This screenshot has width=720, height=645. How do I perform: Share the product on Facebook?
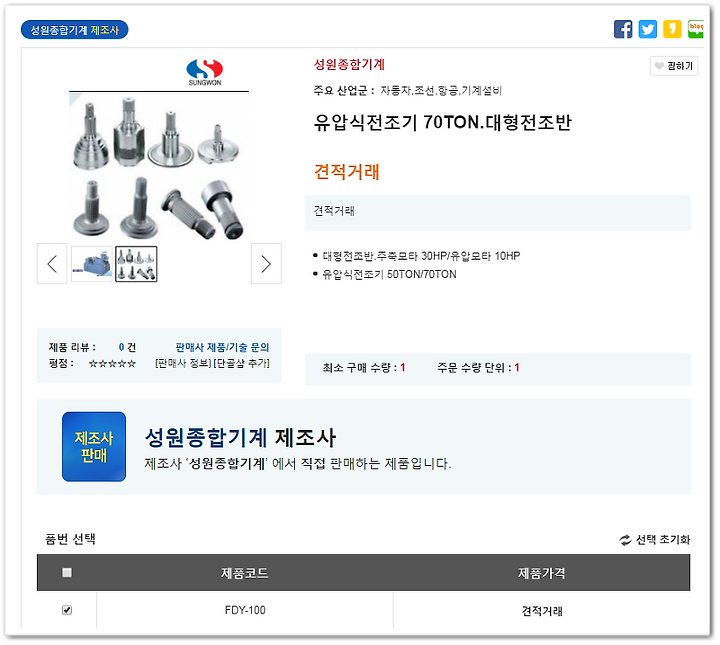coord(623,29)
